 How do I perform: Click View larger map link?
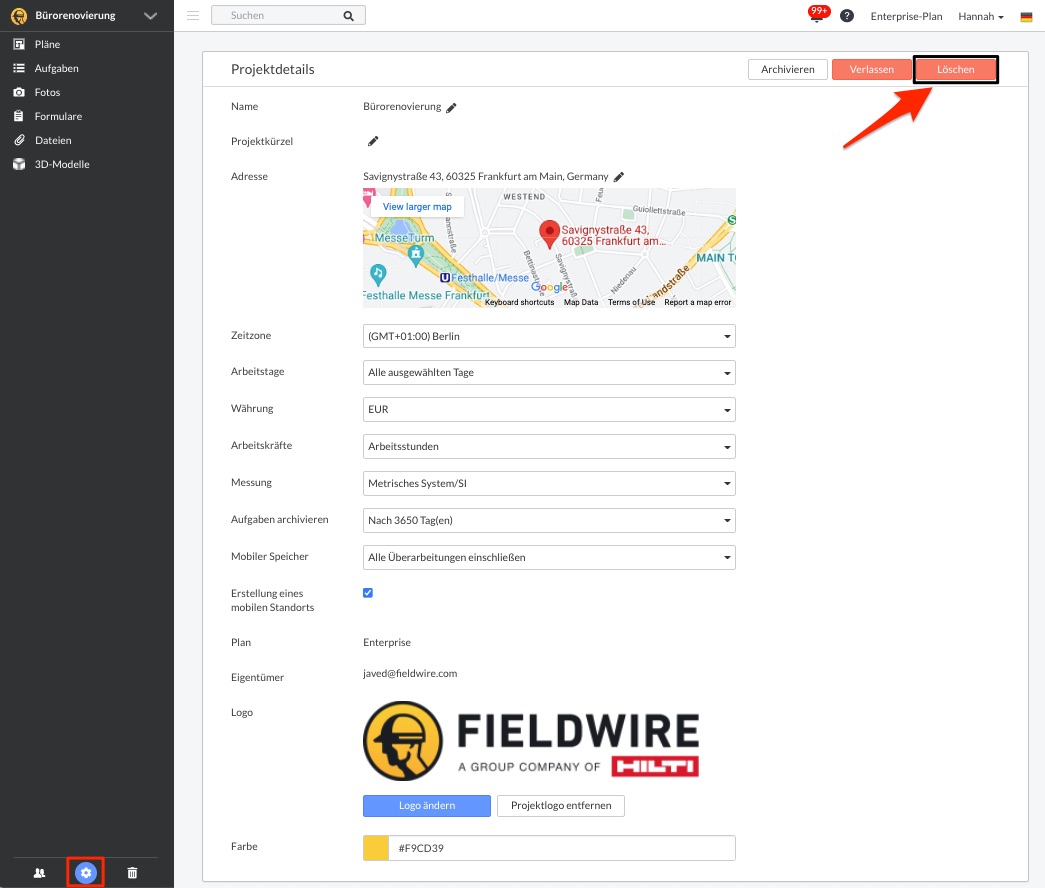(x=417, y=207)
